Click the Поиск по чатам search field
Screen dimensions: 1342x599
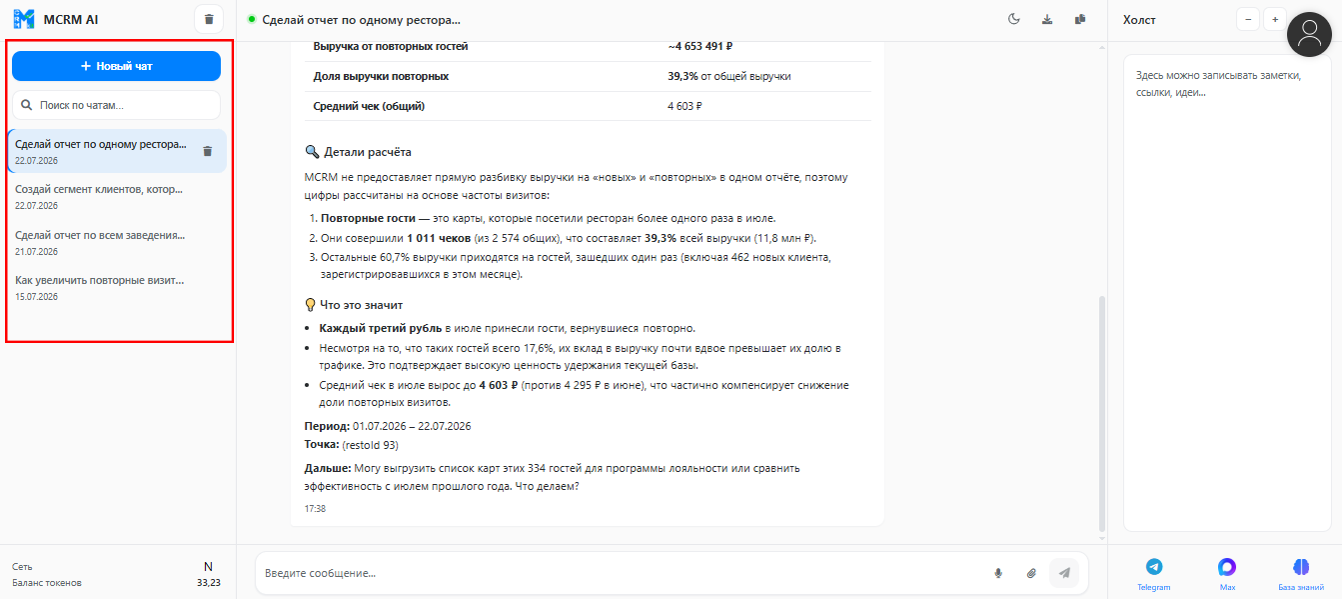click(116, 105)
